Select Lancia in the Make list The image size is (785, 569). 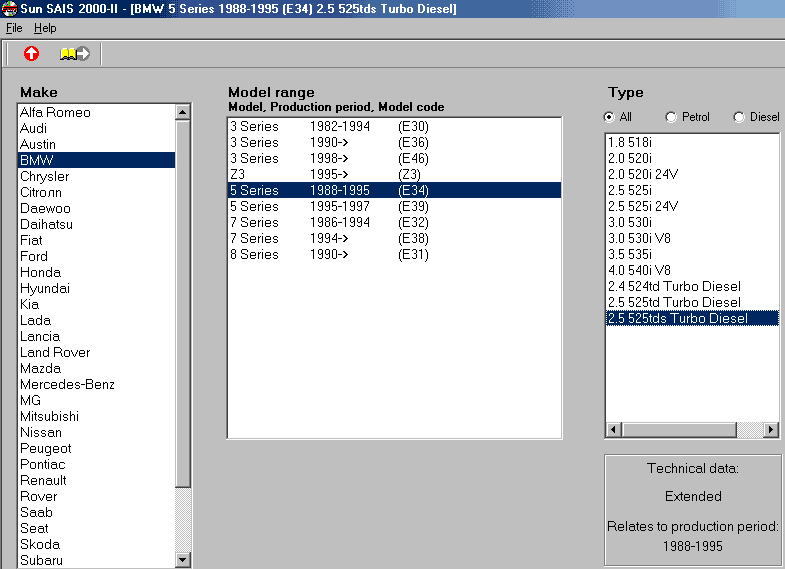click(x=97, y=336)
